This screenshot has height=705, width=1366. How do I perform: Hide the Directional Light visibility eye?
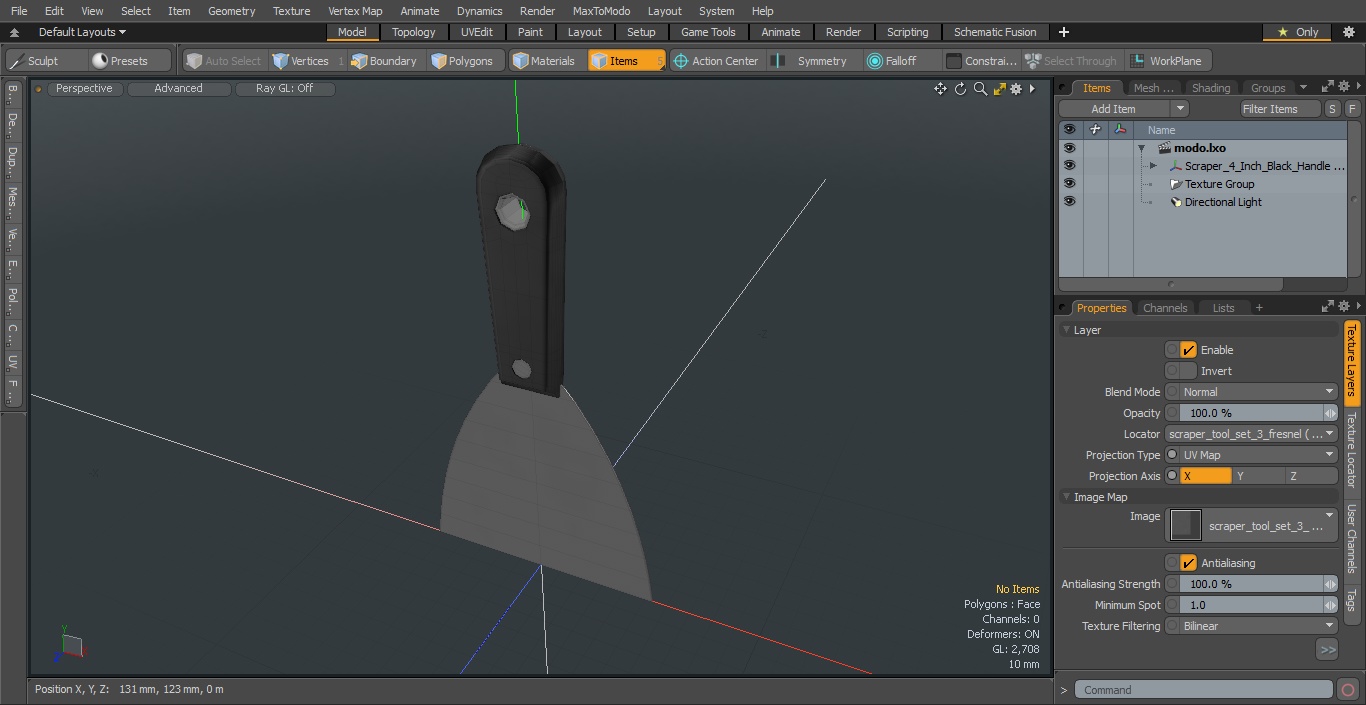pos(1069,202)
